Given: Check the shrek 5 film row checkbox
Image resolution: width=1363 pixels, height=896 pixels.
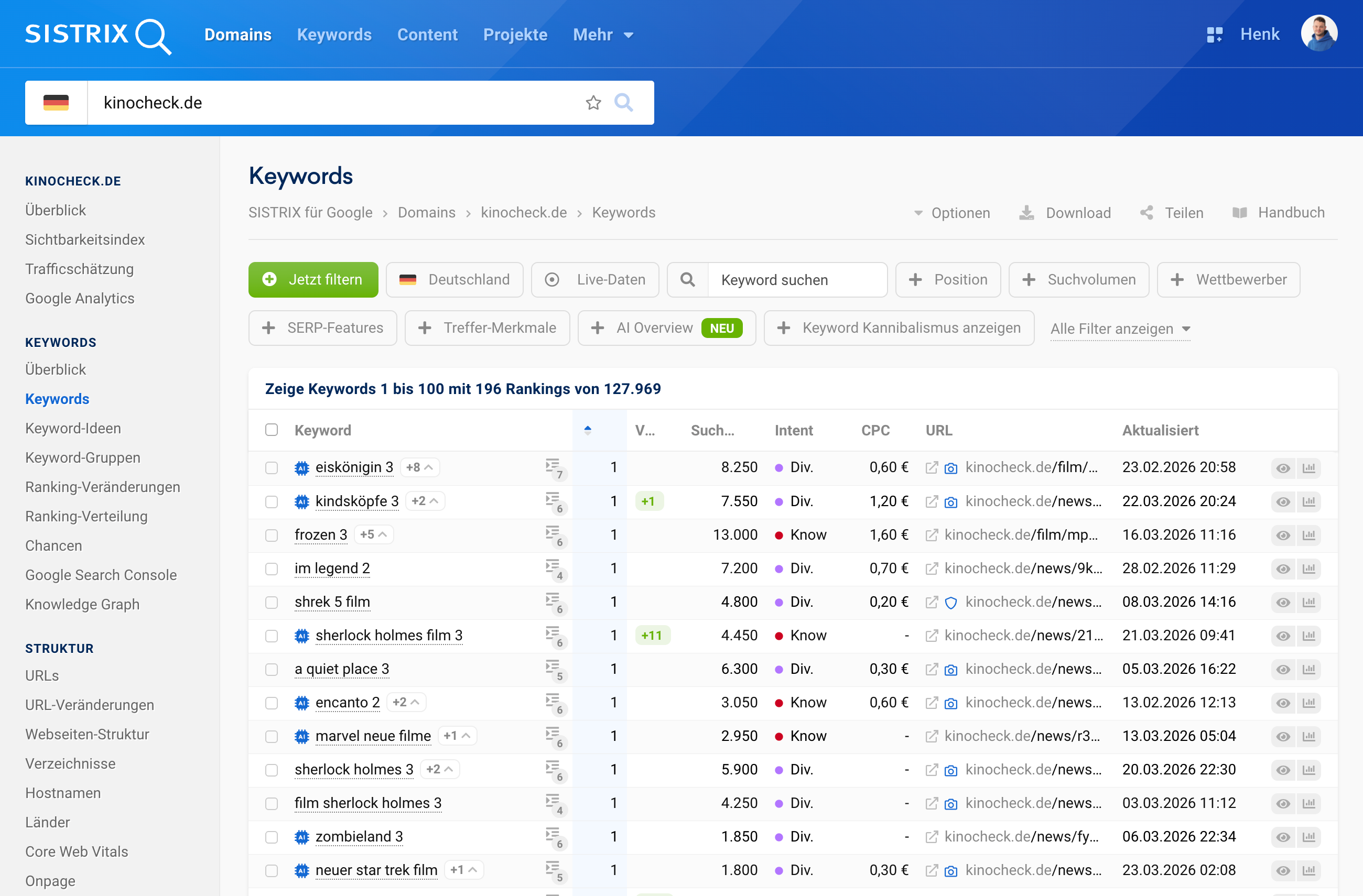Looking at the screenshot, I should [272, 602].
